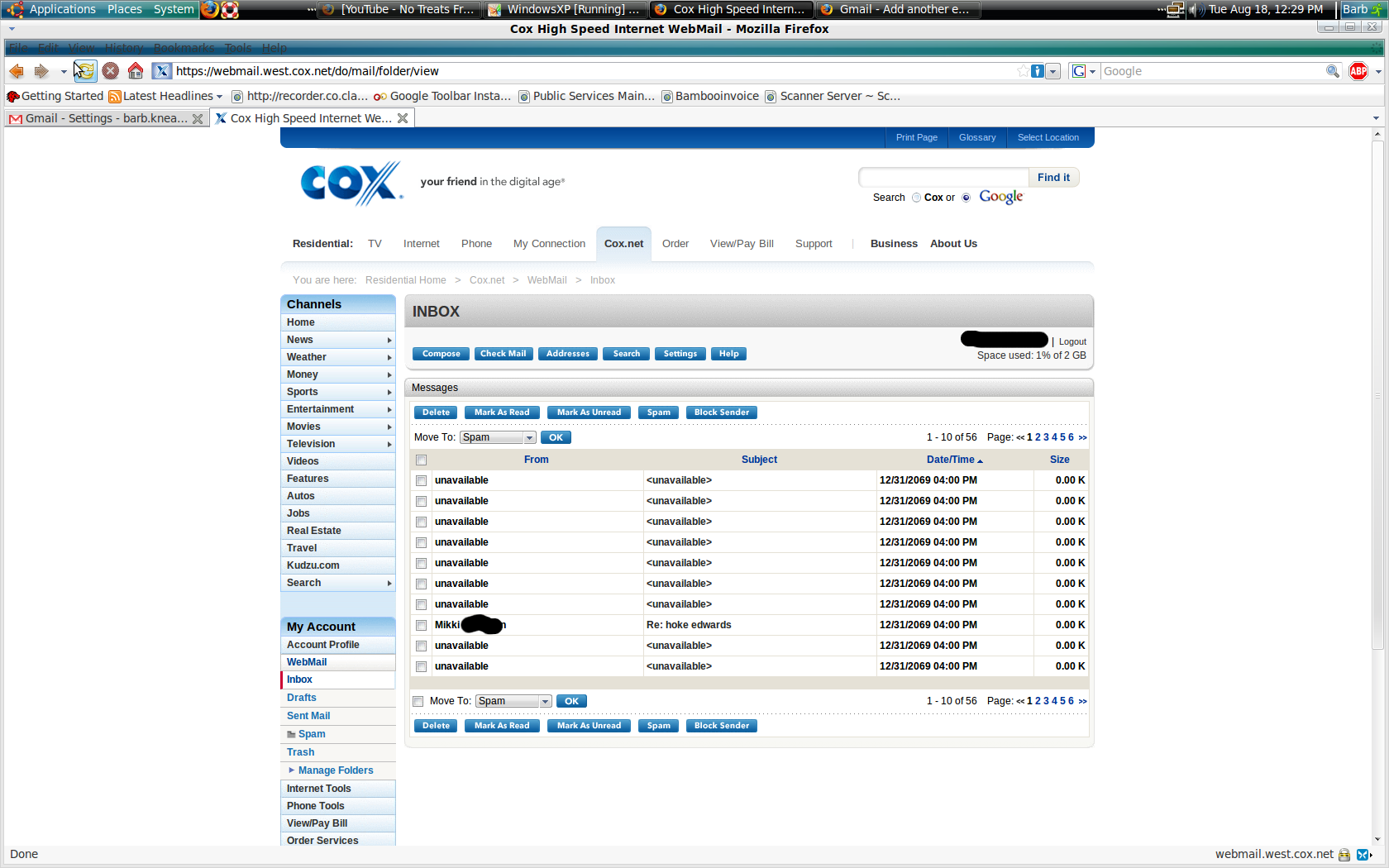The height and width of the screenshot is (868, 1389).
Task: Expand the News channel submenu
Action: (389, 340)
